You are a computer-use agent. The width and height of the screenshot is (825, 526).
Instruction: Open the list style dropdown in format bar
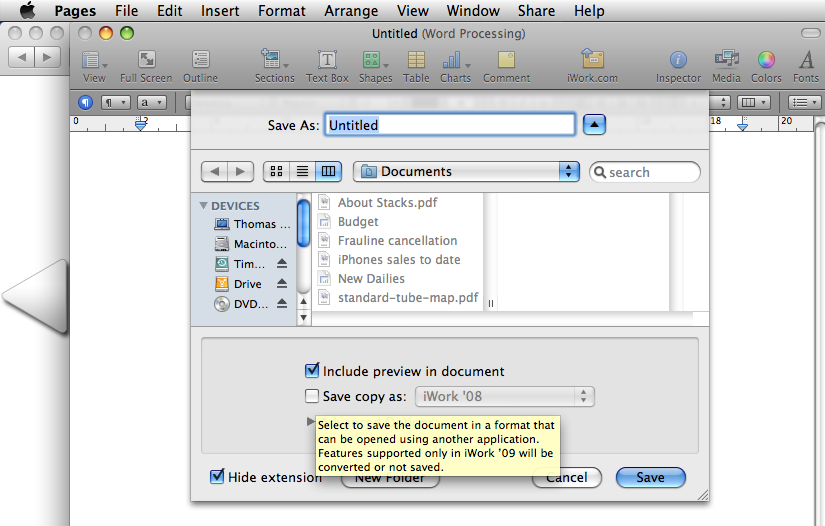click(804, 103)
